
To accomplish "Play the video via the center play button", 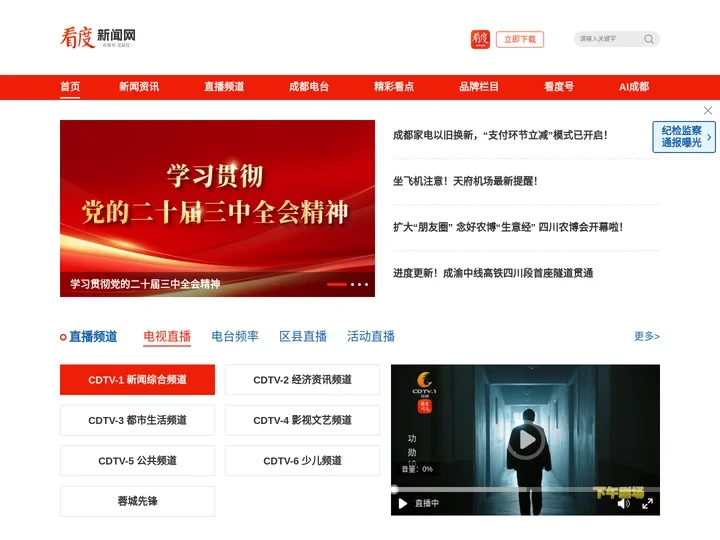I will [x=526, y=440].
